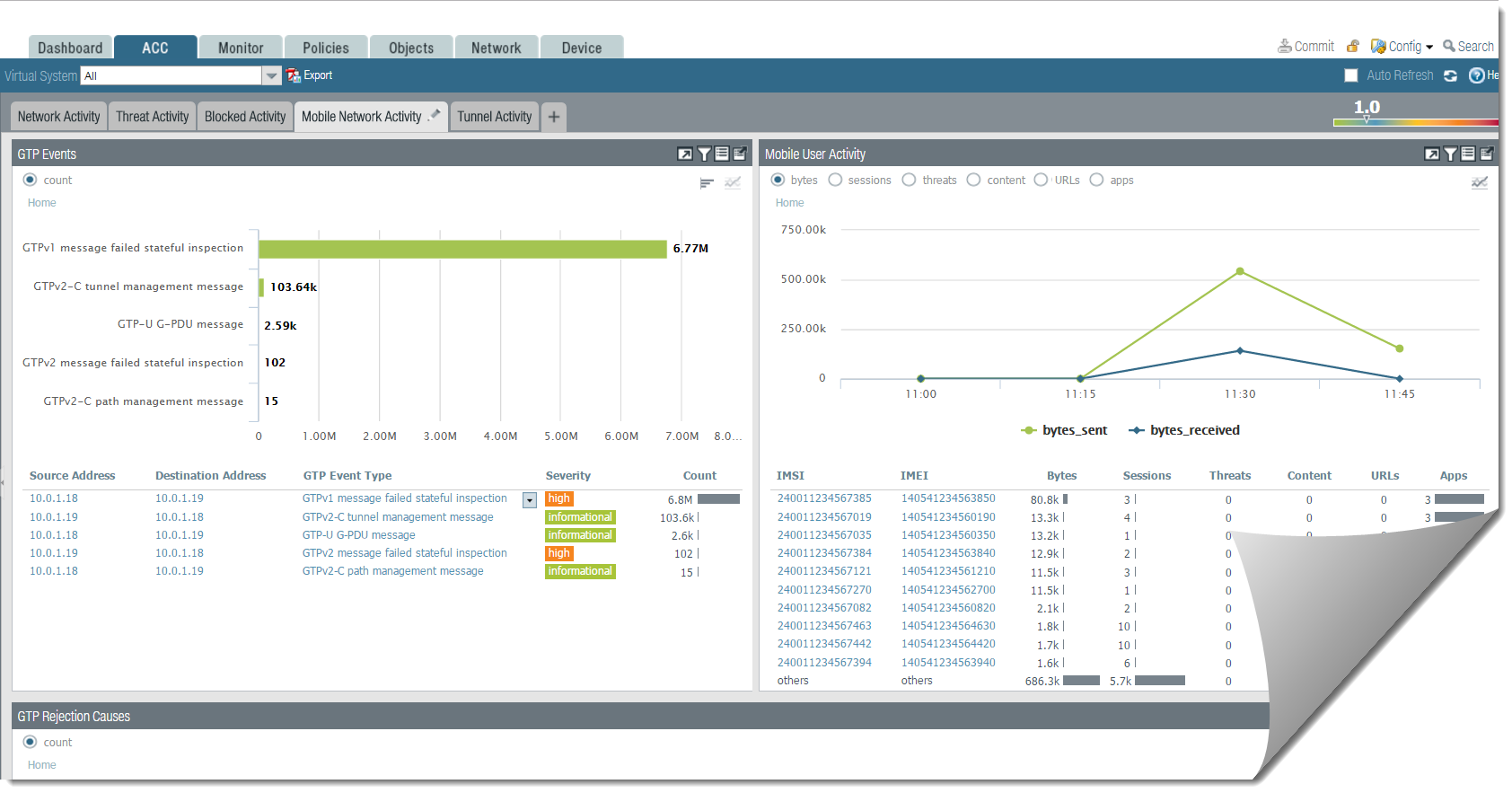
Task: Click IMSI link 240011234567385
Action: pyautogui.click(x=823, y=498)
